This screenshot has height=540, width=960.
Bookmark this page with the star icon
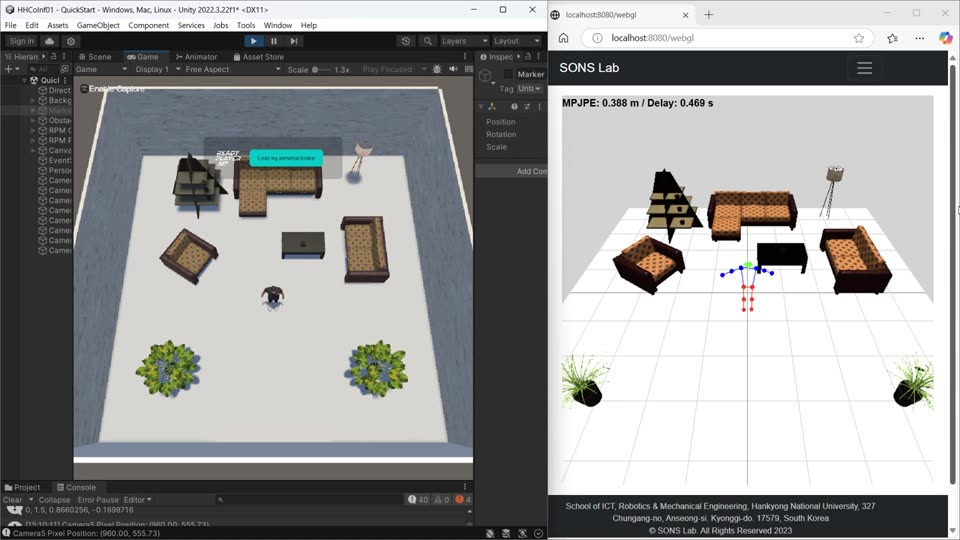[859, 38]
